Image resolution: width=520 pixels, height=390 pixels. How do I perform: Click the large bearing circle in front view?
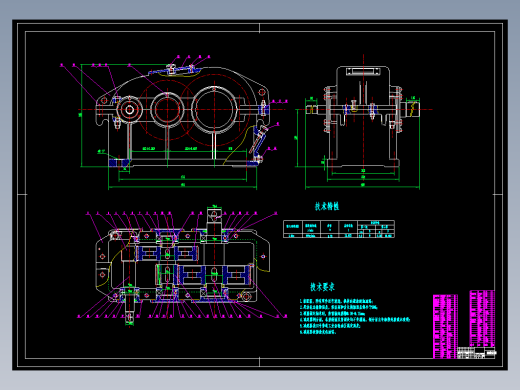click(x=214, y=109)
